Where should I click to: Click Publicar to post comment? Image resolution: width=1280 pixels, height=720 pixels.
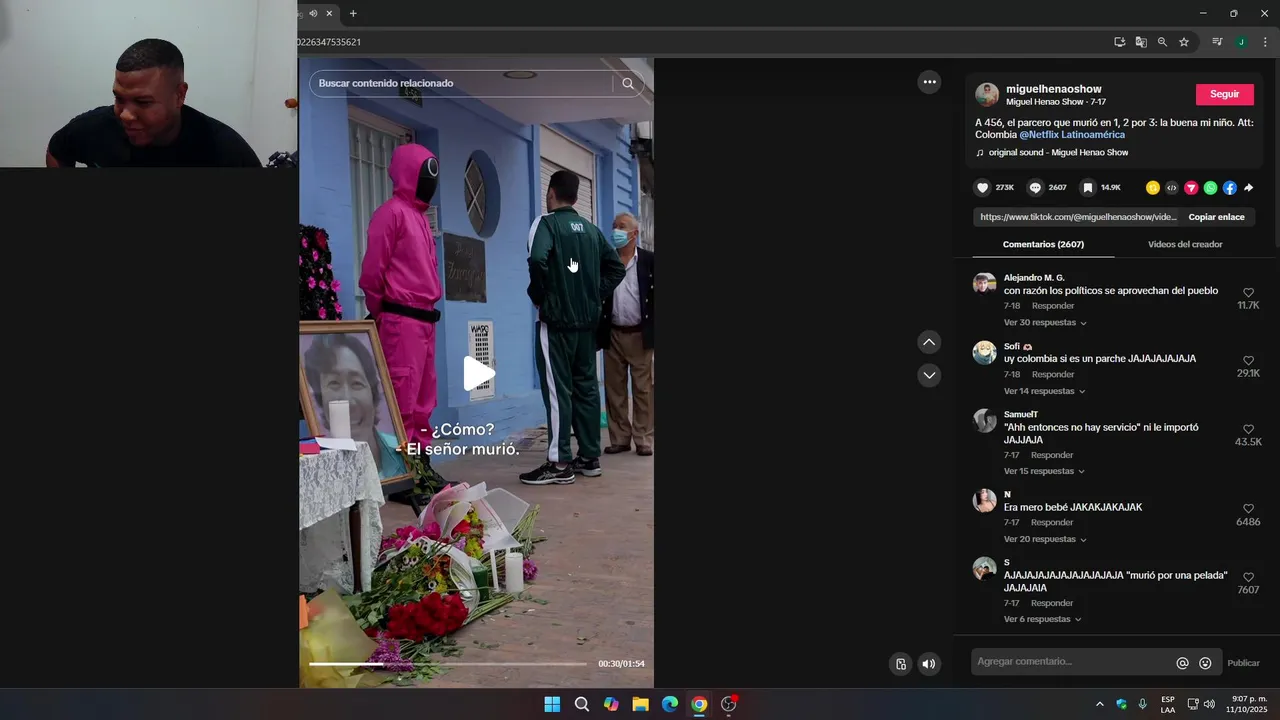pyautogui.click(x=1243, y=663)
